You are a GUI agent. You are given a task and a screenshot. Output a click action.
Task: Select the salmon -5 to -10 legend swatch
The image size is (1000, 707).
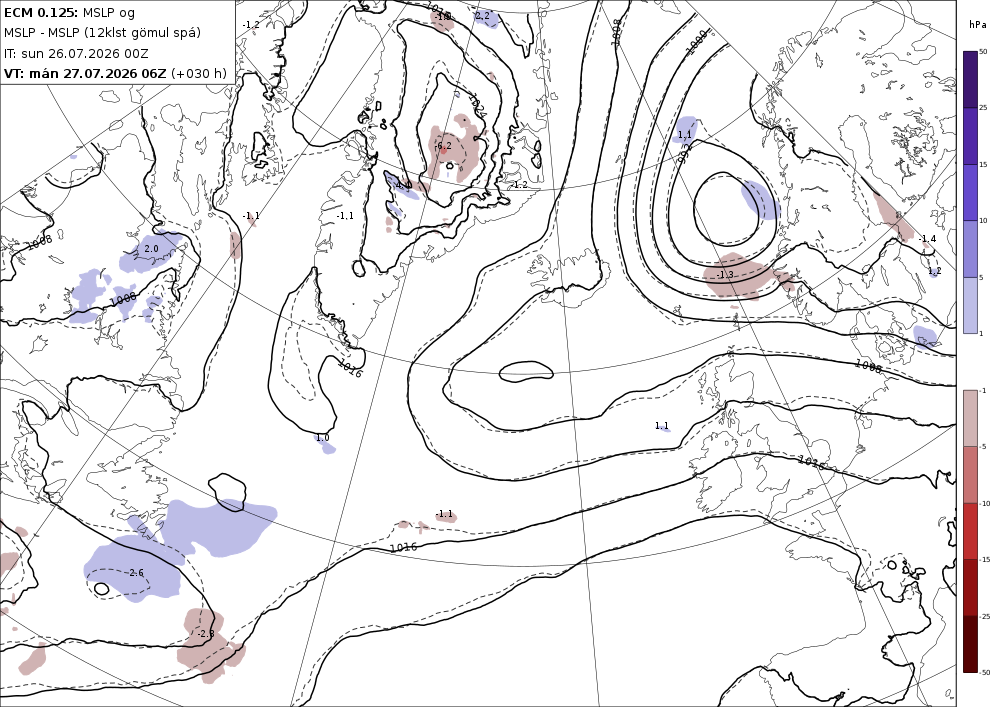(x=970, y=474)
